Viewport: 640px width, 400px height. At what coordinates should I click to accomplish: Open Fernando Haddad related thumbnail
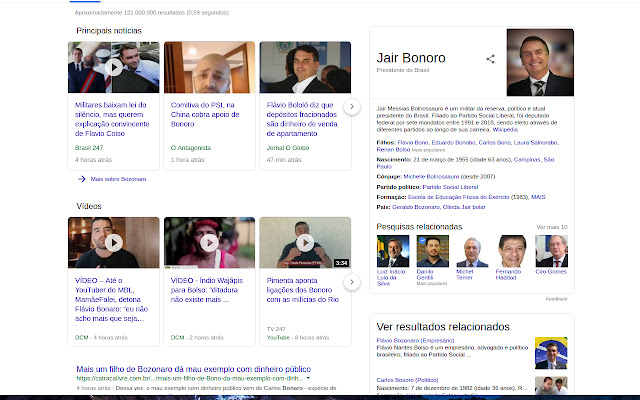512,251
